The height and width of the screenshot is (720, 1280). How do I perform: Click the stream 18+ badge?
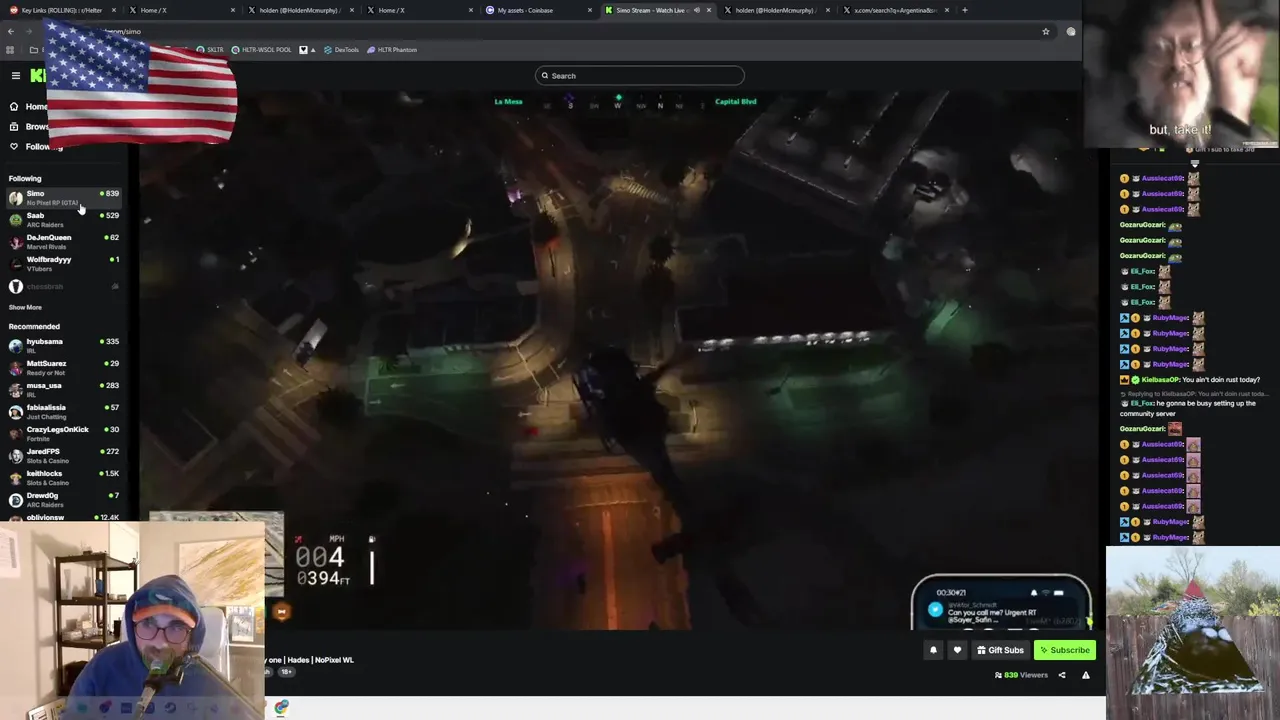[x=286, y=672]
